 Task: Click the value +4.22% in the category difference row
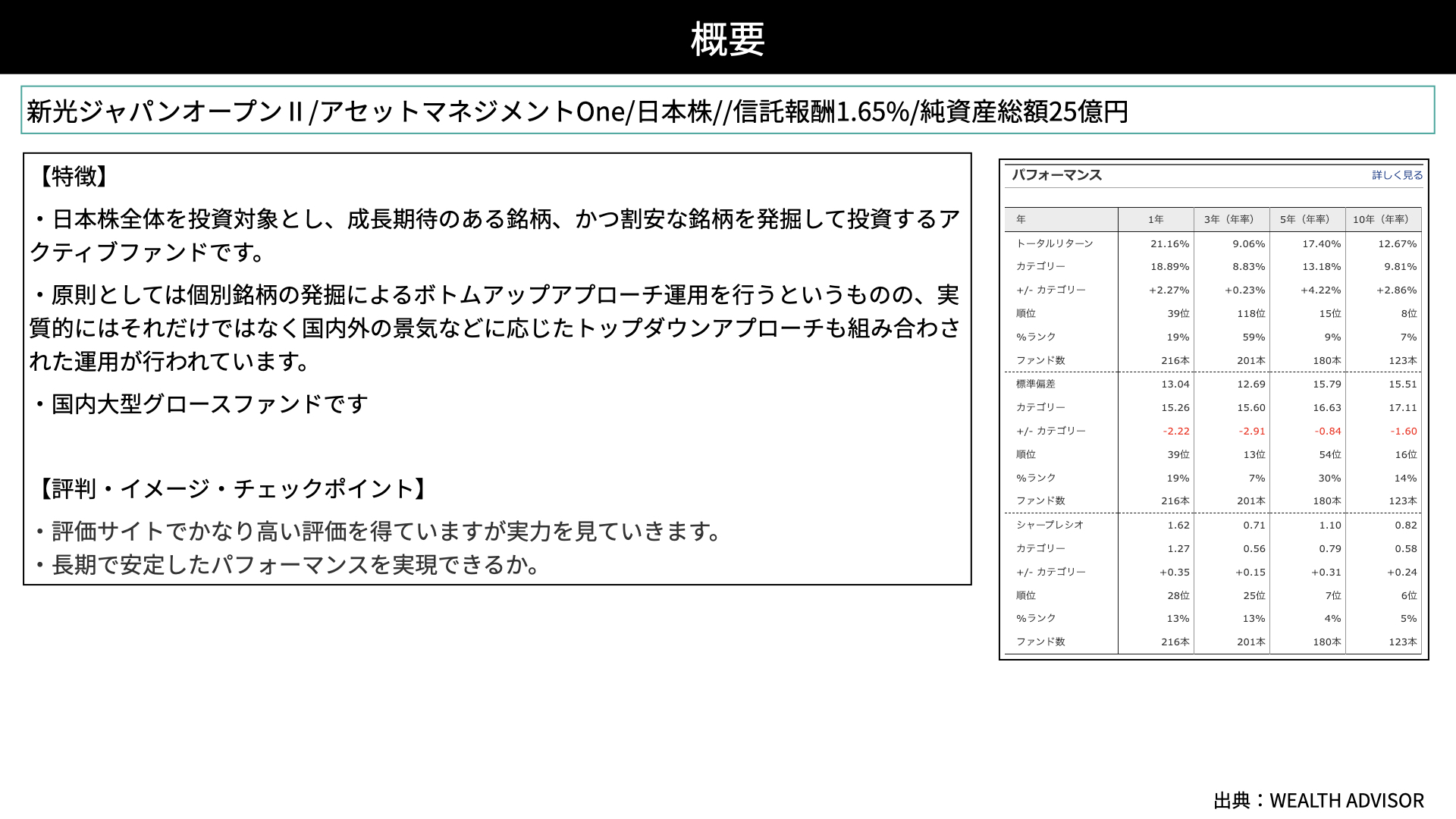click(1321, 290)
